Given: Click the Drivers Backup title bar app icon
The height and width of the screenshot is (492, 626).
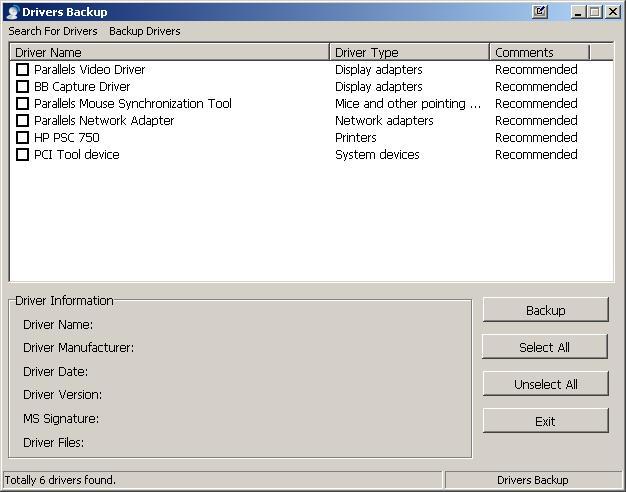Looking at the screenshot, I should 13,12.
